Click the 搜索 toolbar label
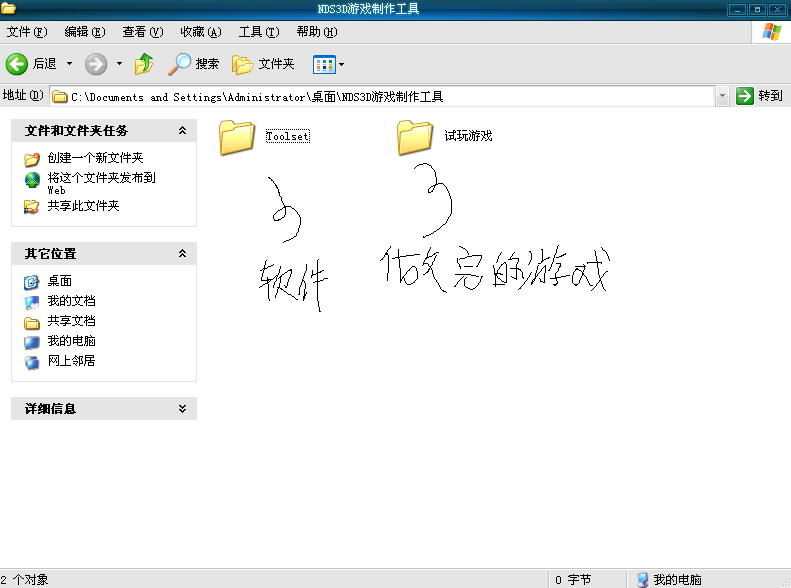Viewport: 791px width, 588px height. (x=207, y=64)
